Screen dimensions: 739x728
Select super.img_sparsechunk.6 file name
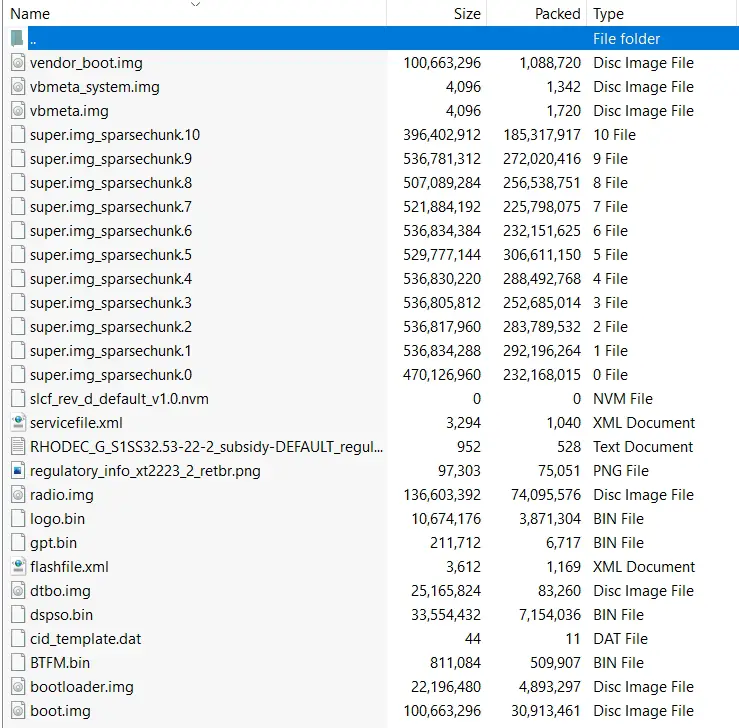click(111, 231)
